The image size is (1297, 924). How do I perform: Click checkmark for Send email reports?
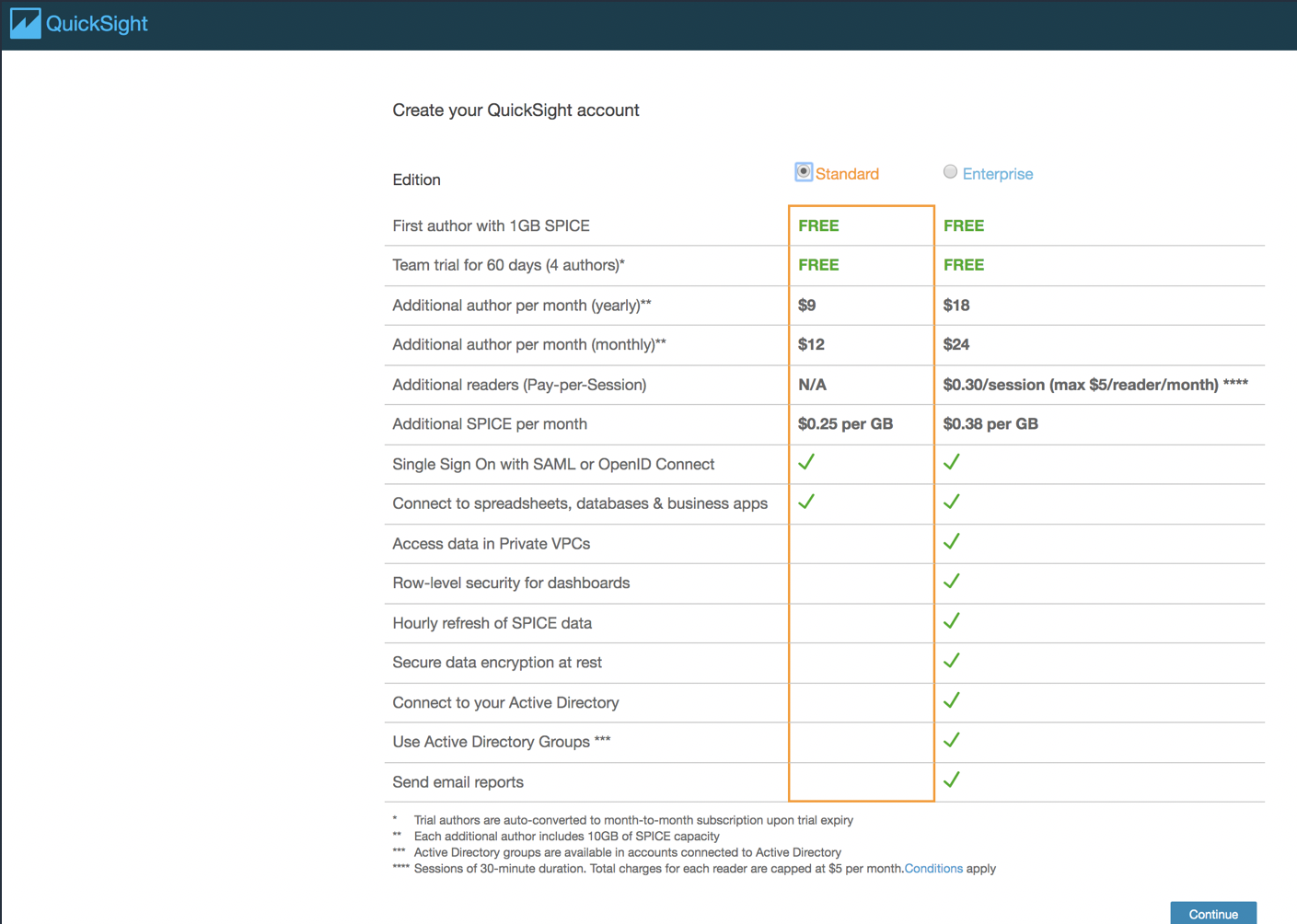tap(952, 780)
